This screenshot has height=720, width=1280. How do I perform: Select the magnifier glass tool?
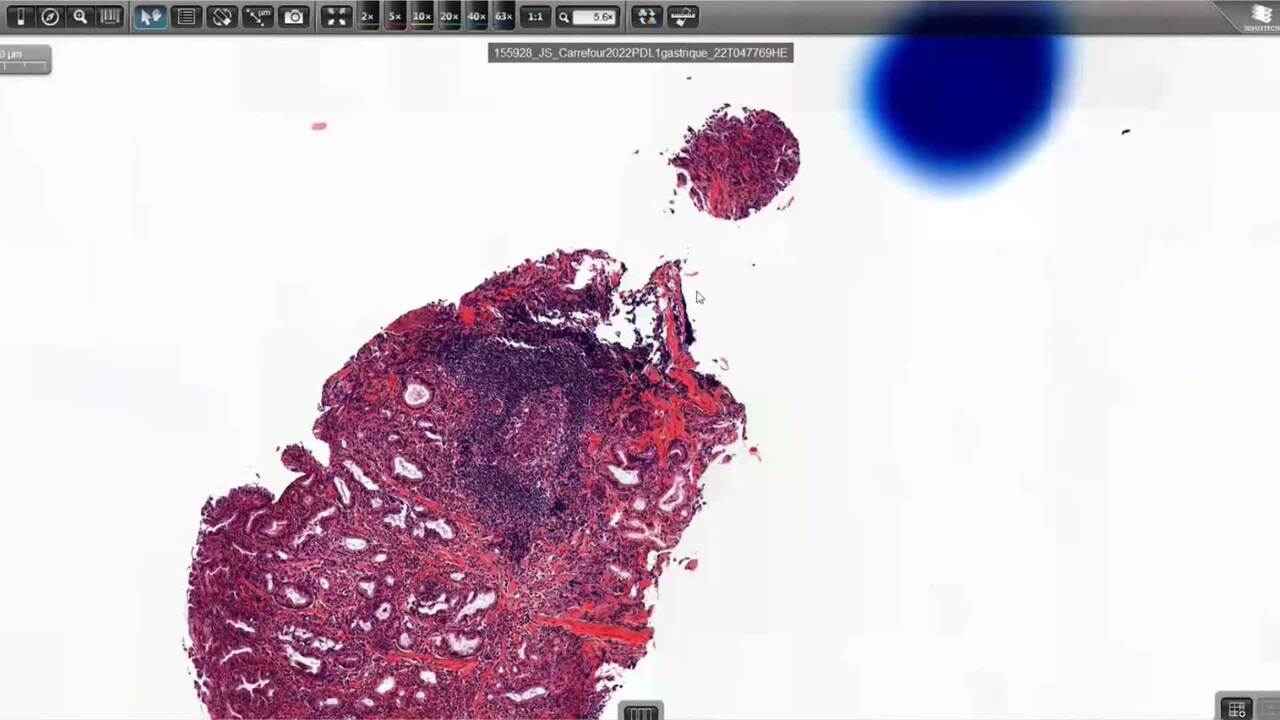tap(80, 17)
